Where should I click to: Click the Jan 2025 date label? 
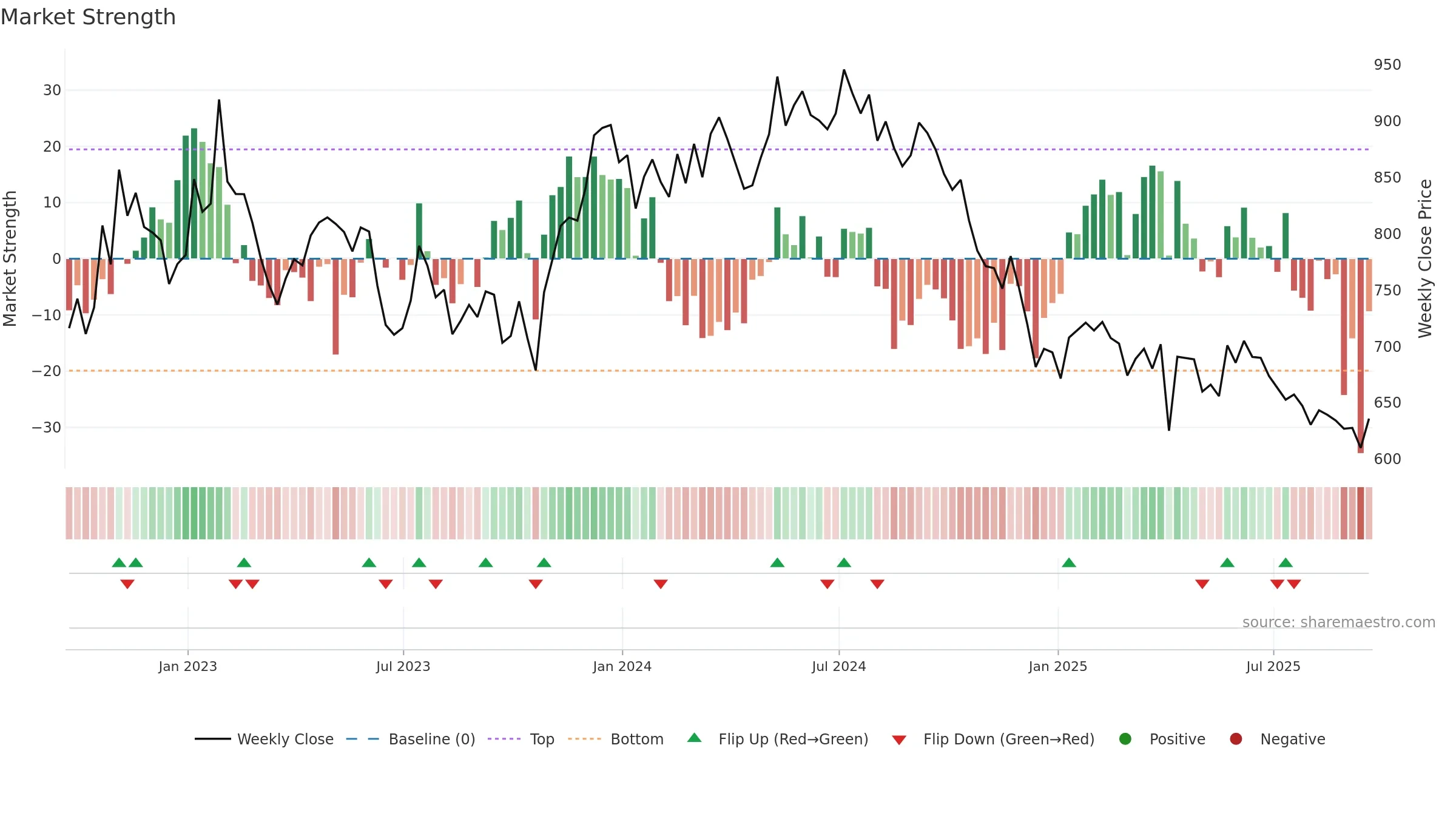[1057, 666]
